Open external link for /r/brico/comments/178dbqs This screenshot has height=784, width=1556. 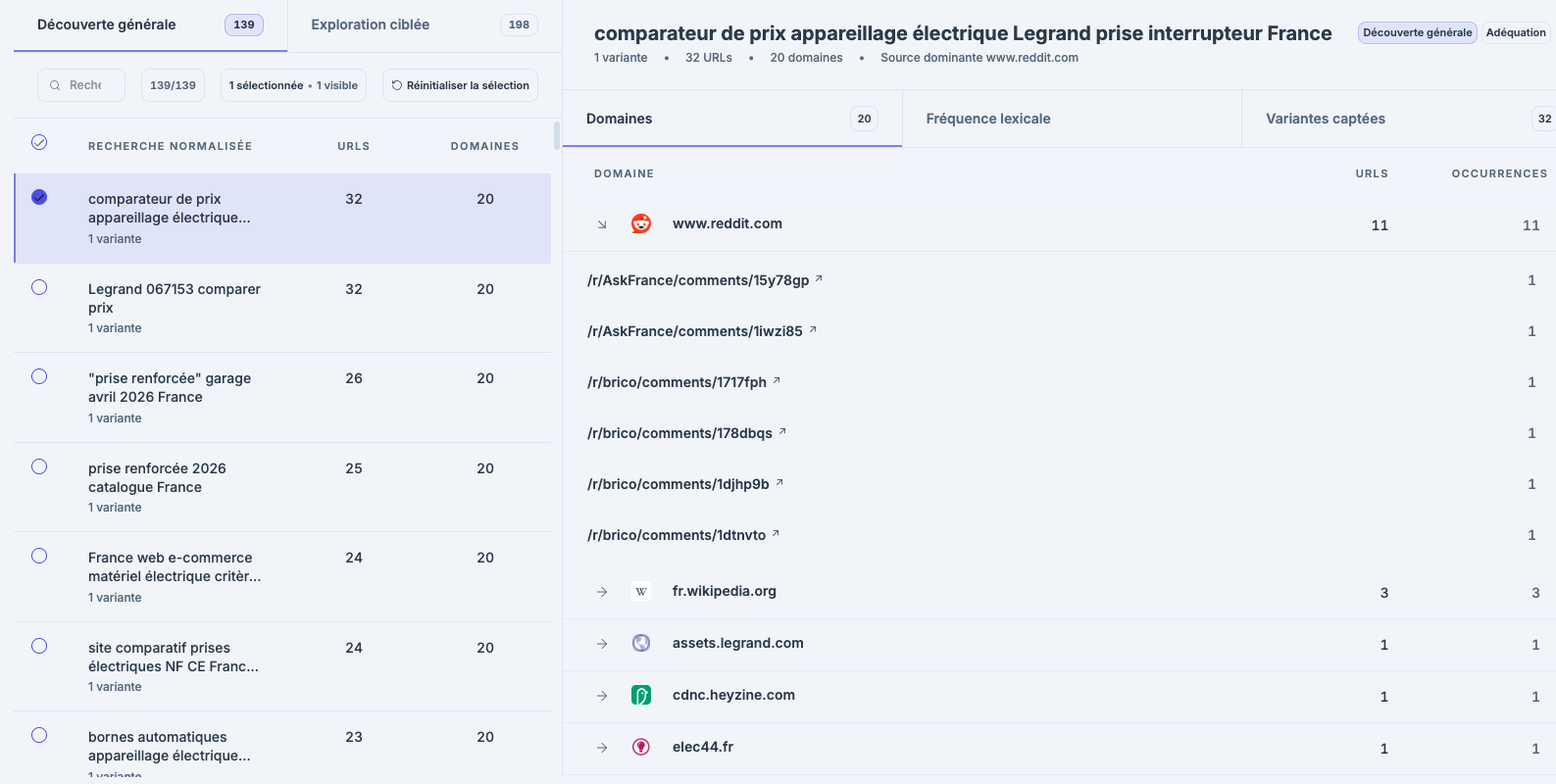pyautogui.click(x=782, y=432)
